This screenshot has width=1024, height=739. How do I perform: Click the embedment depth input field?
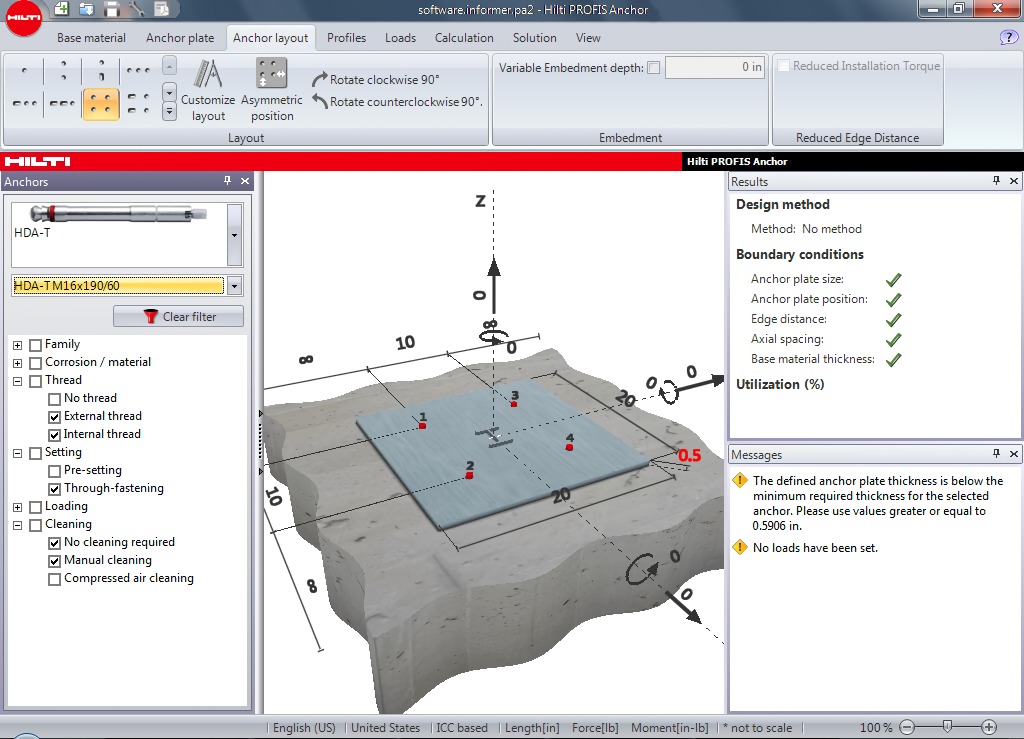pyautogui.click(x=714, y=67)
